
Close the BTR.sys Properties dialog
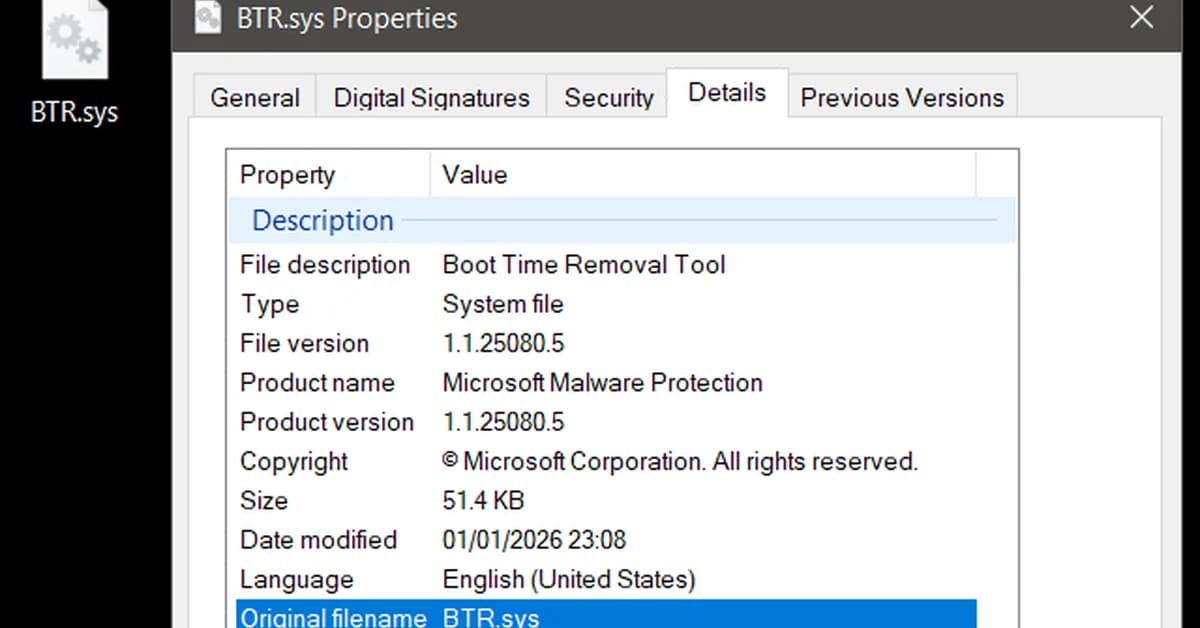1141,17
